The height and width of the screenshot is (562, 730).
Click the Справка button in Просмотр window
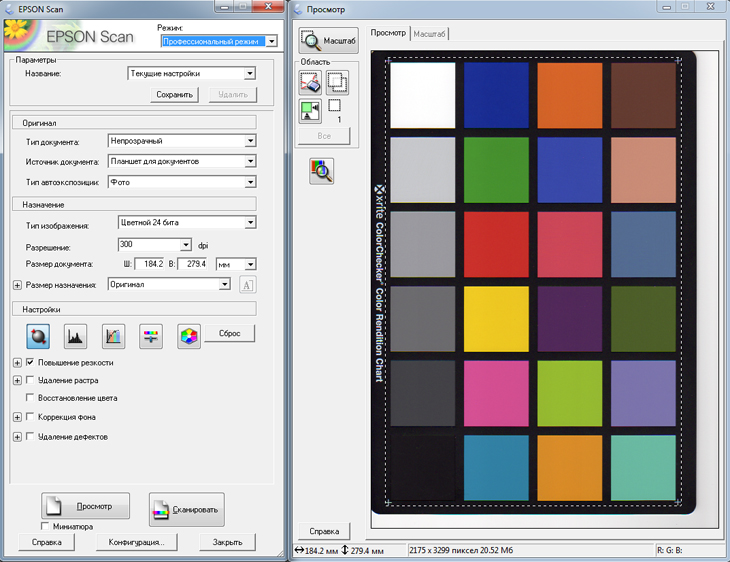[324, 531]
